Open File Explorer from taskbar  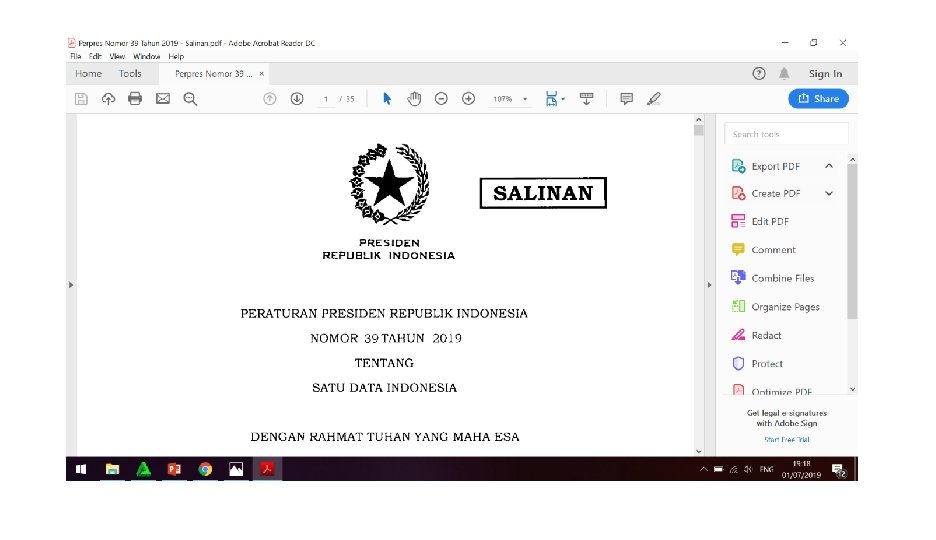(112, 470)
